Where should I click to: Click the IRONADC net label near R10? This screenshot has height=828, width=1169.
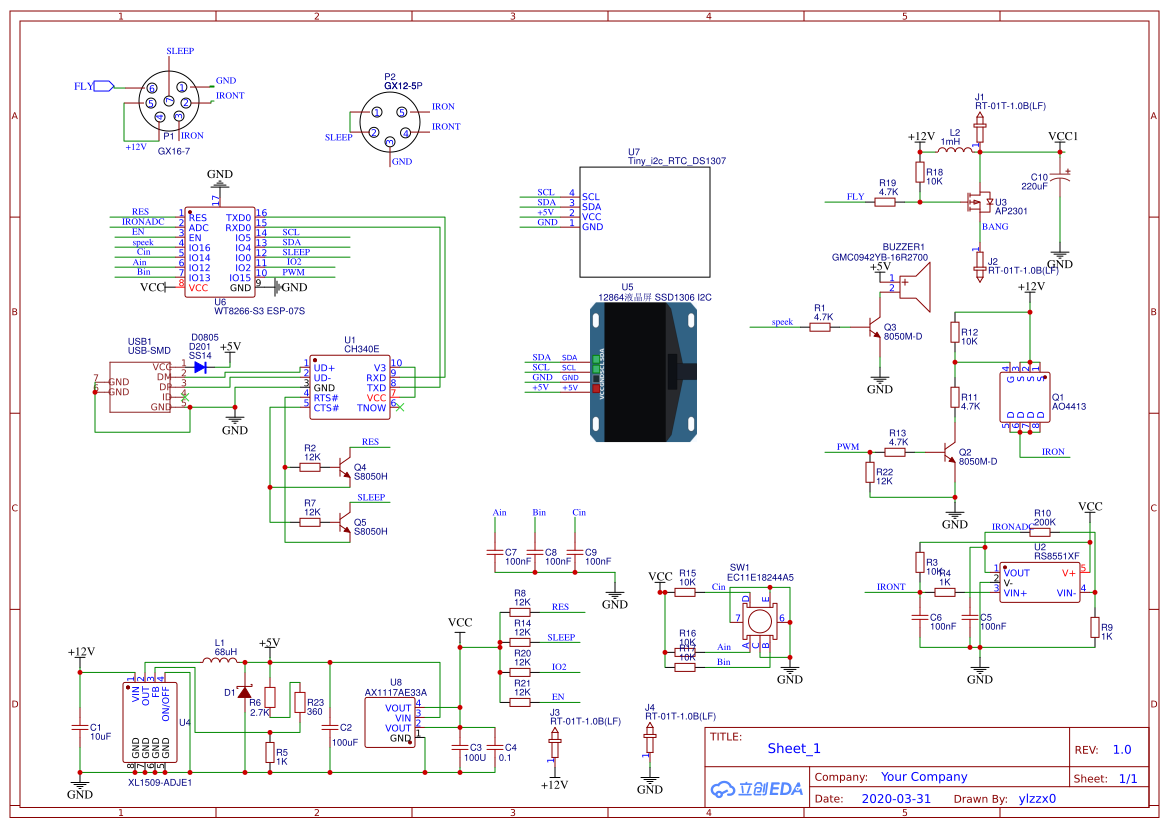[x=1012, y=527]
